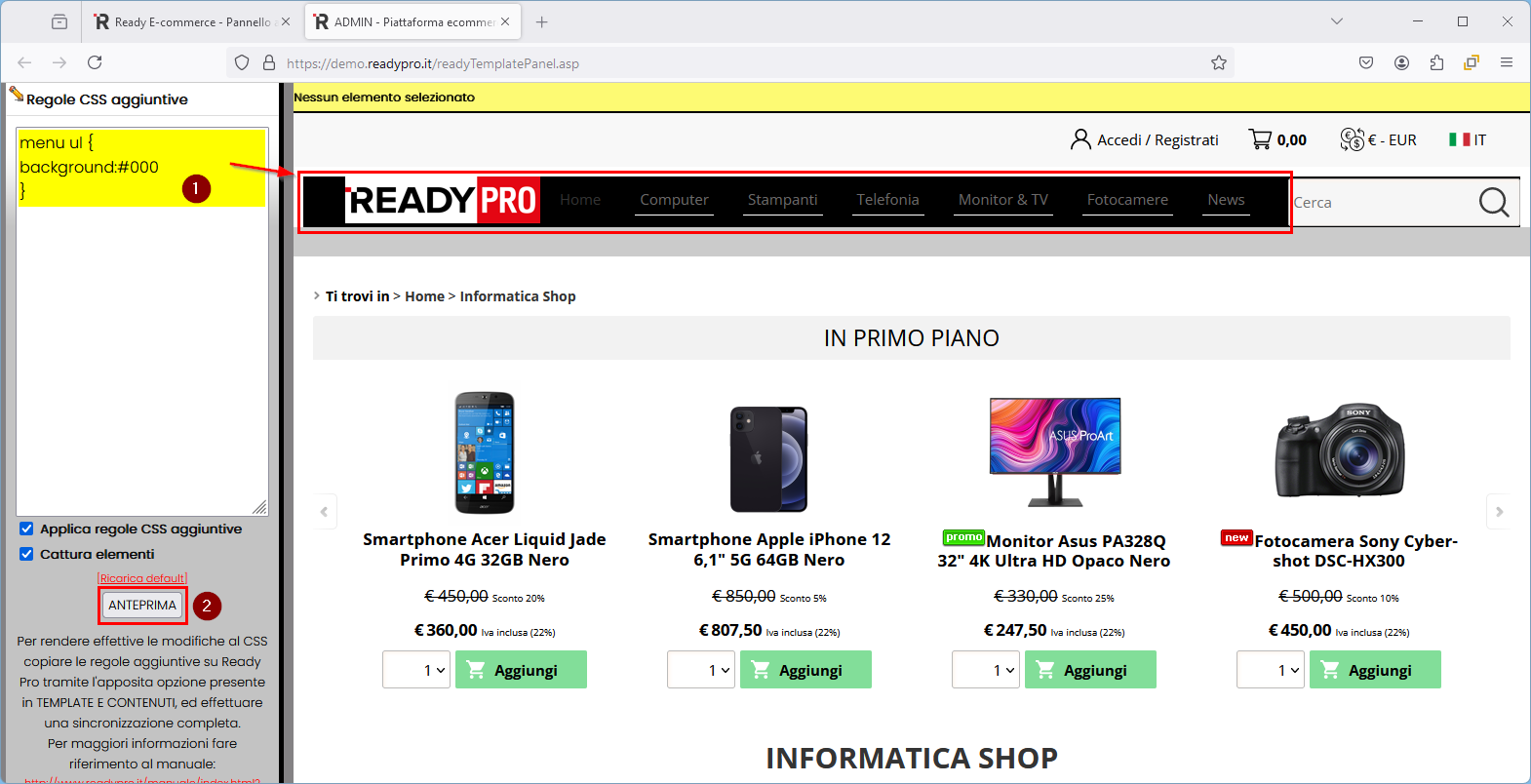Select the Italian flag language icon

click(1459, 139)
